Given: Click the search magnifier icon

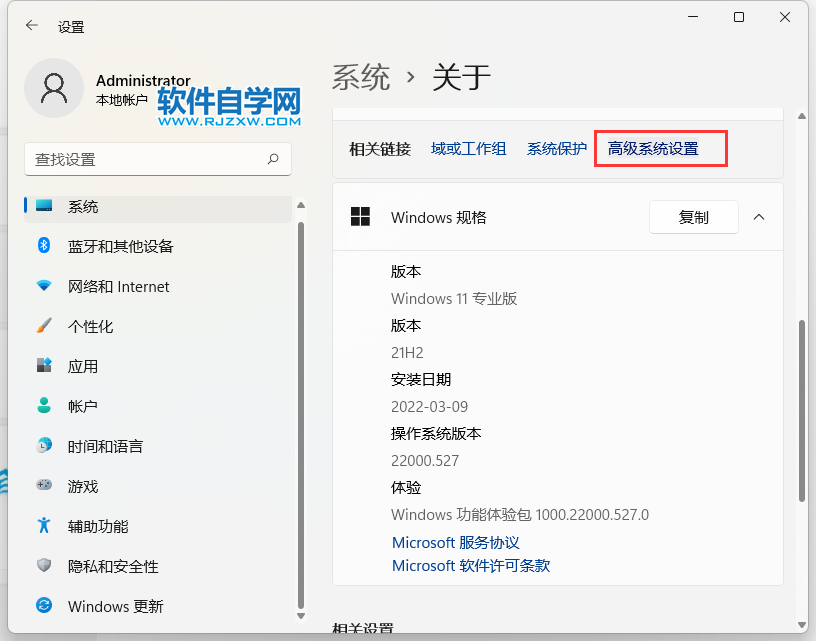Looking at the screenshot, I should click(x=273, y=159).
